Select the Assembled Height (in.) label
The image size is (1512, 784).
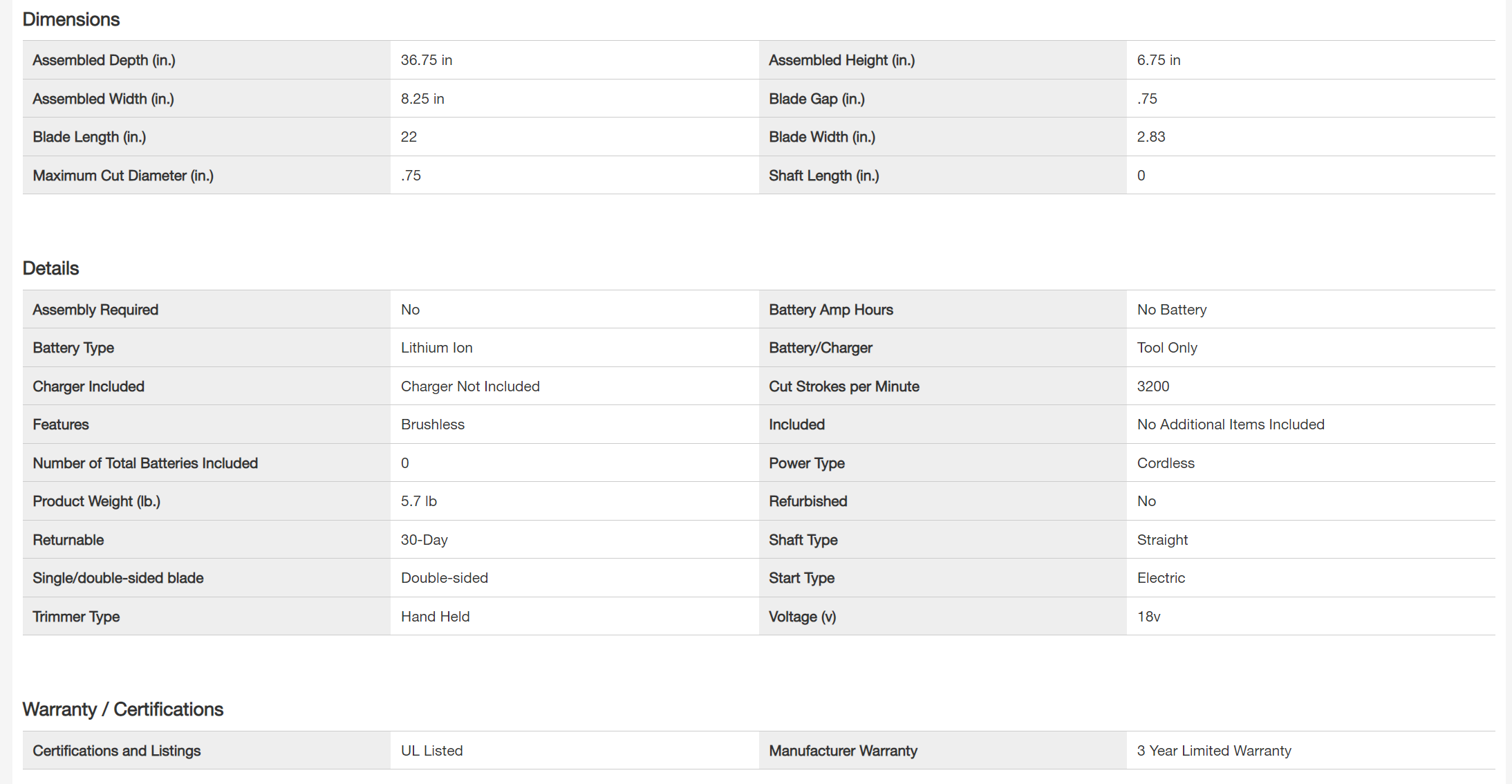[x=841, y=60]
